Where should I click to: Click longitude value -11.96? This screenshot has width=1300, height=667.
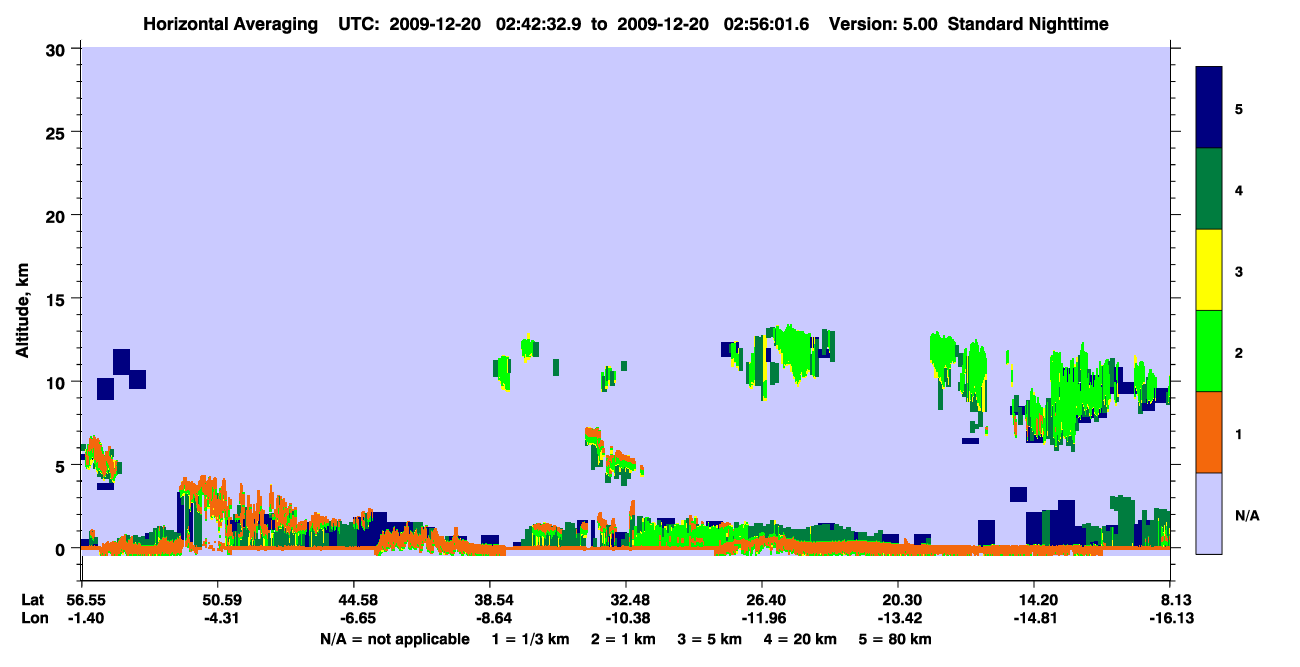click(762, 619)
